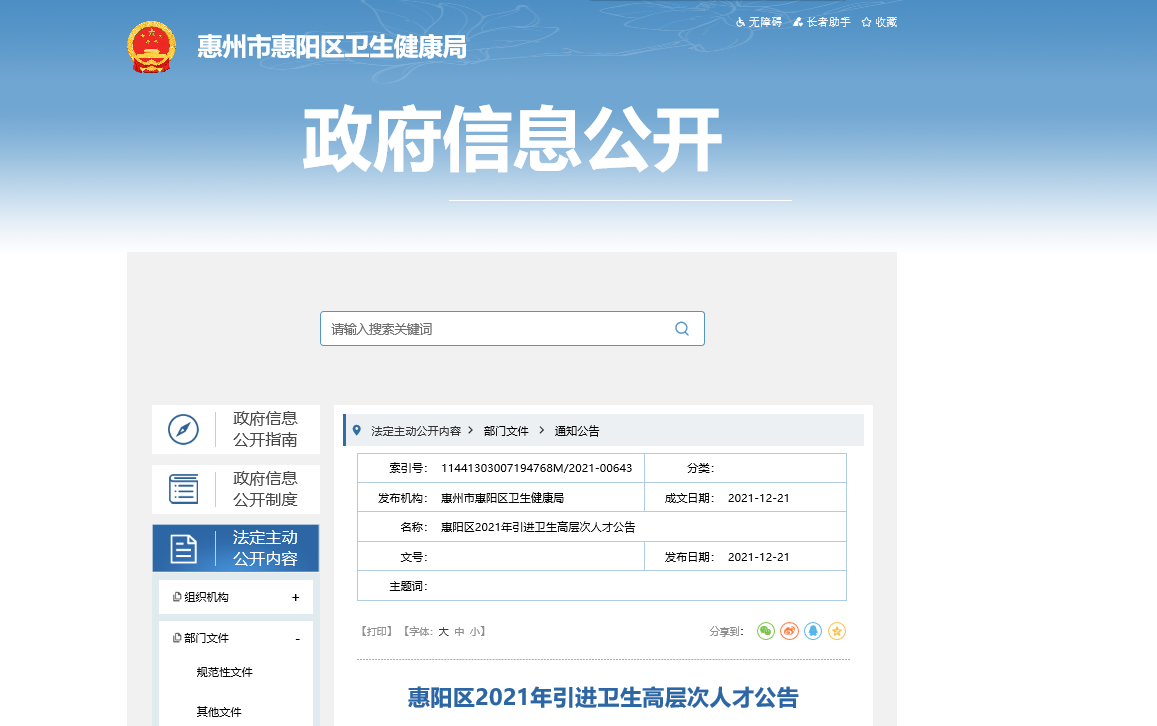Focus the 请输入搜索关键词 search field

(495, 328)
